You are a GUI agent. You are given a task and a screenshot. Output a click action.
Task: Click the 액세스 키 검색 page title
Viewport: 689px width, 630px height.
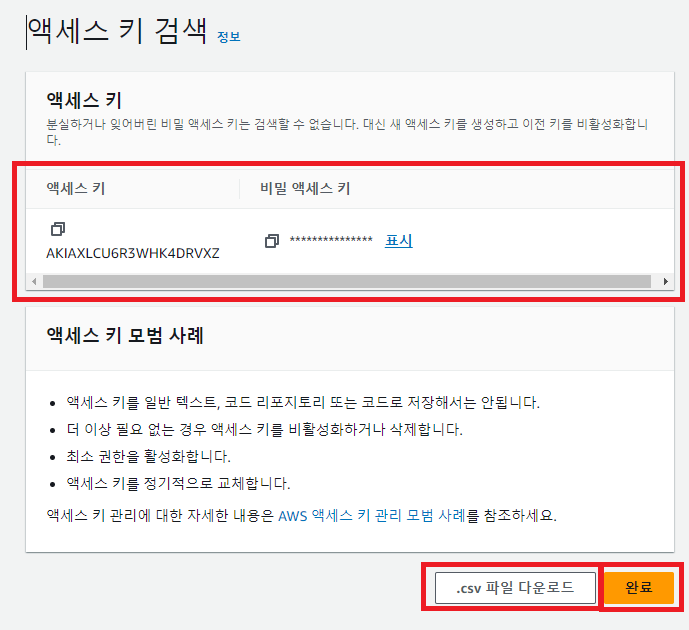[x=117, y=32]
